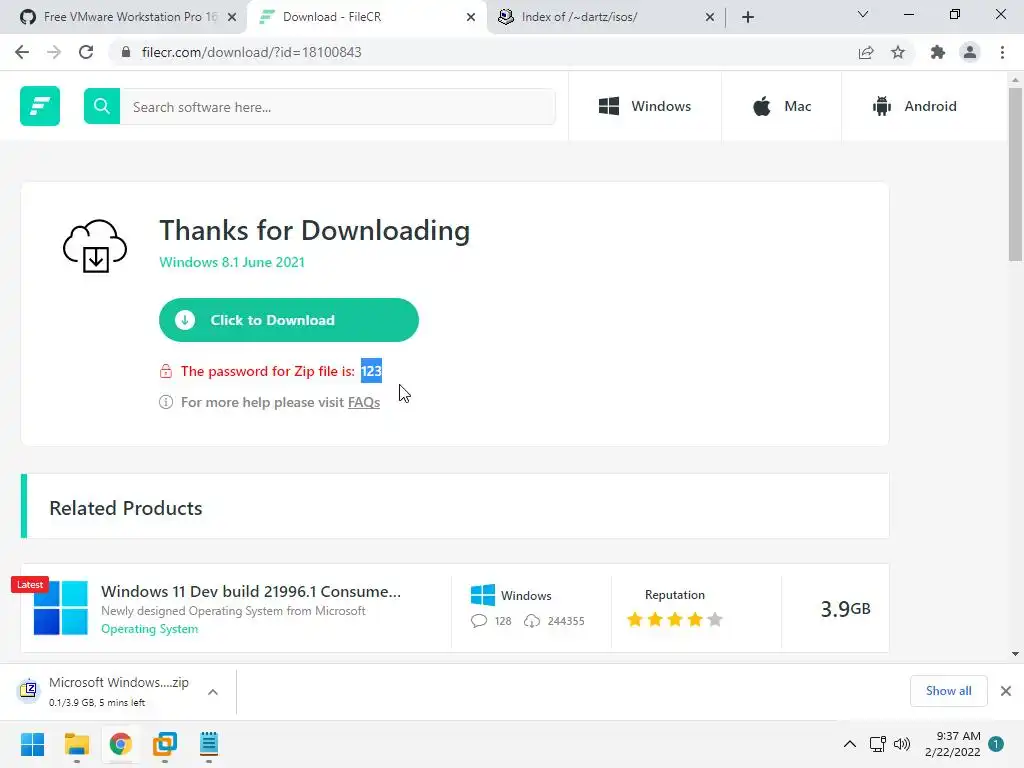Click the FileCR logo icon

[40, 106]
